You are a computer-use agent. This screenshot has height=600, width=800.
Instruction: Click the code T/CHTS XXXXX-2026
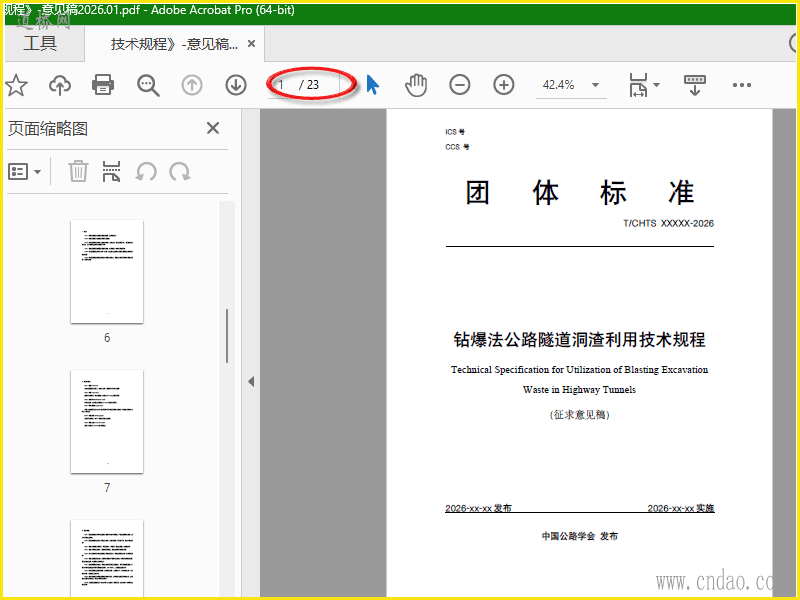click(x=668, y=223)
